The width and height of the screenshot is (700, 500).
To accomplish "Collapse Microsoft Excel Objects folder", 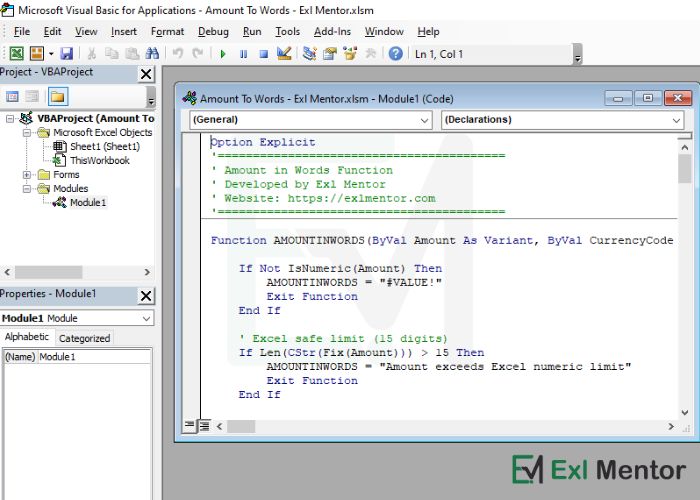I will 27,133.
